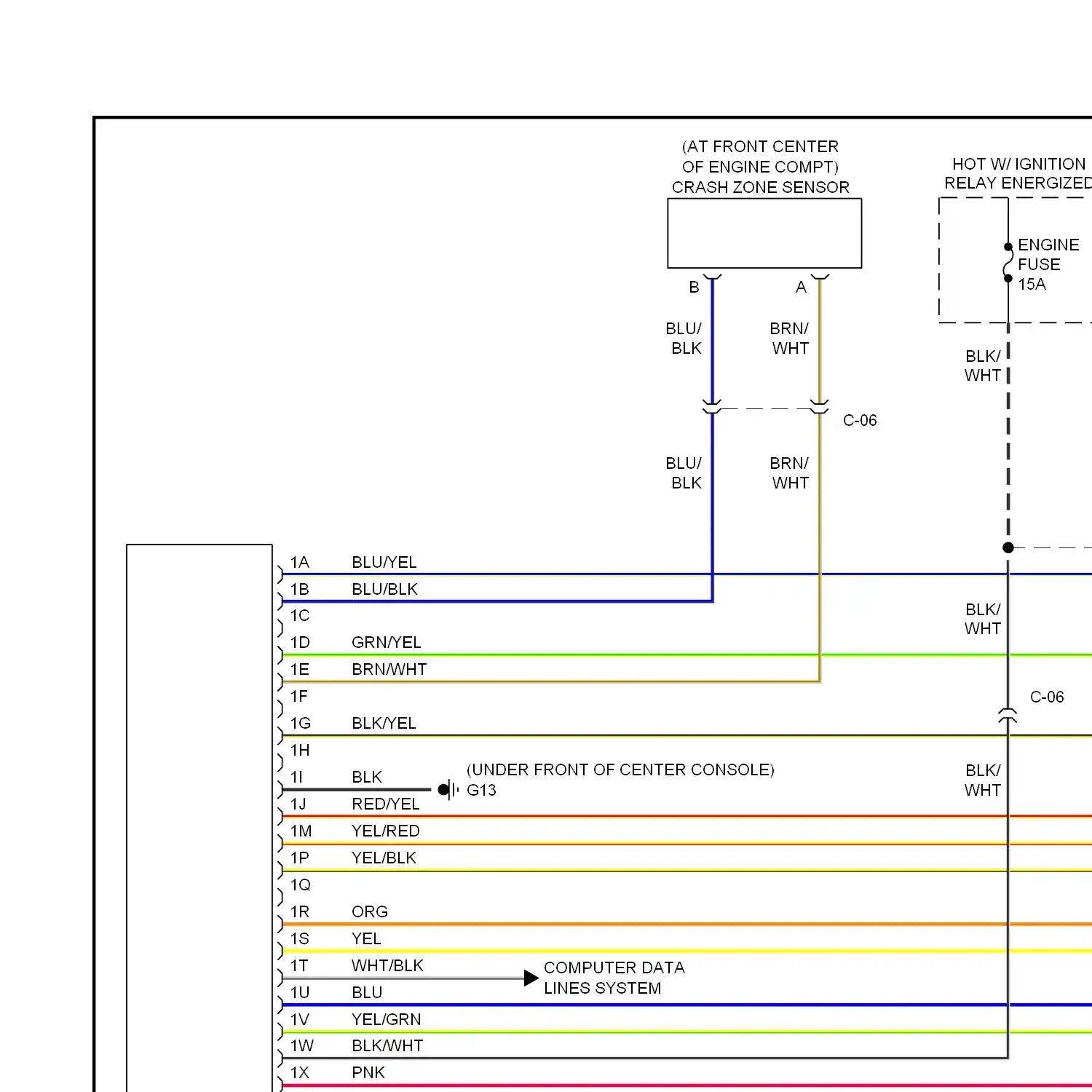Click the RELAY ENERGIZED text

1018,183
